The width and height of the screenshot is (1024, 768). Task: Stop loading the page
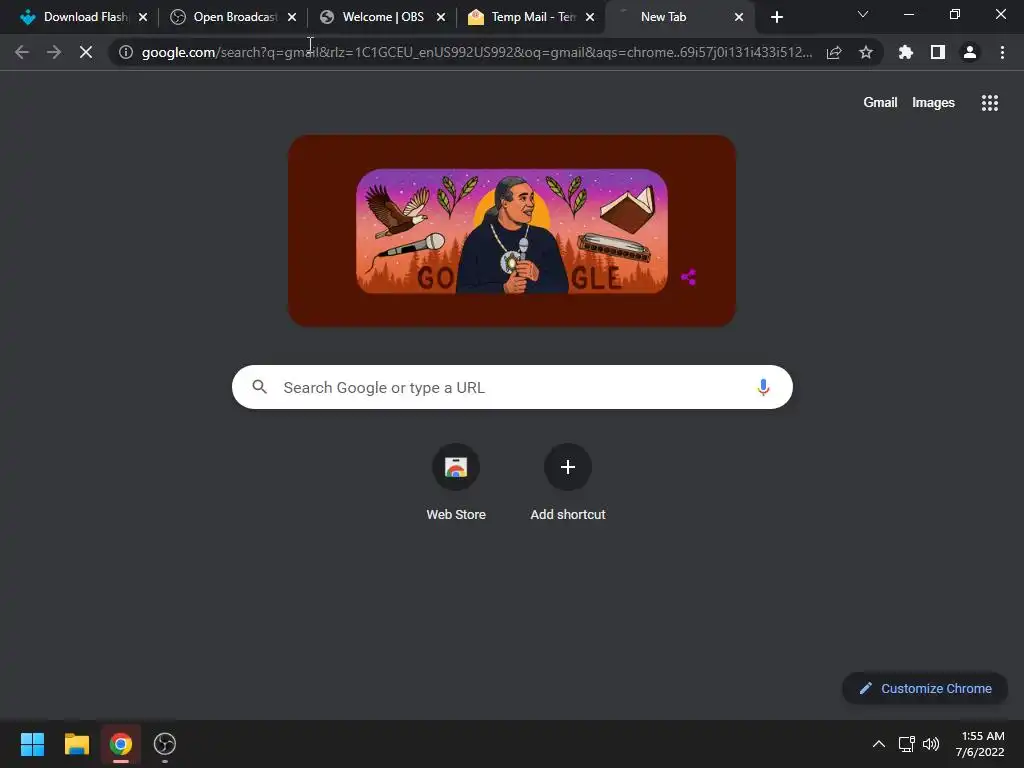click(x=86, y=52)
